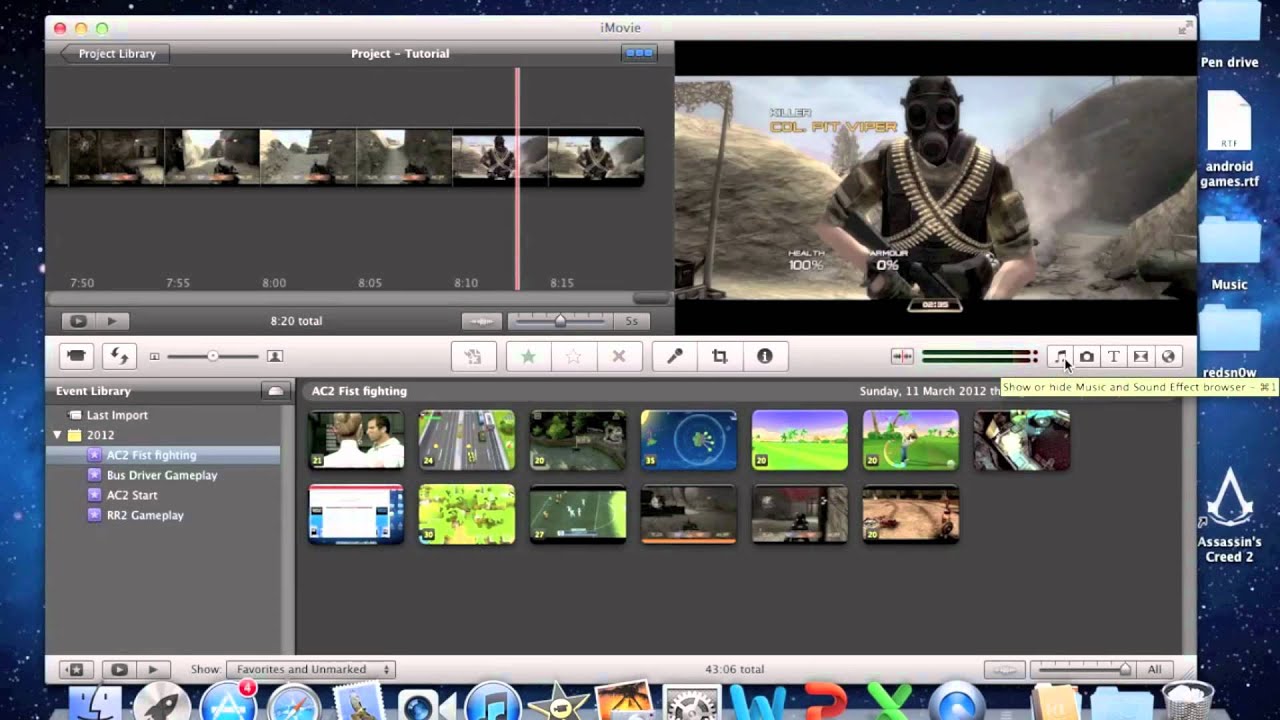Open the inspector info button
1280x720 pixels.
(765, 356)
